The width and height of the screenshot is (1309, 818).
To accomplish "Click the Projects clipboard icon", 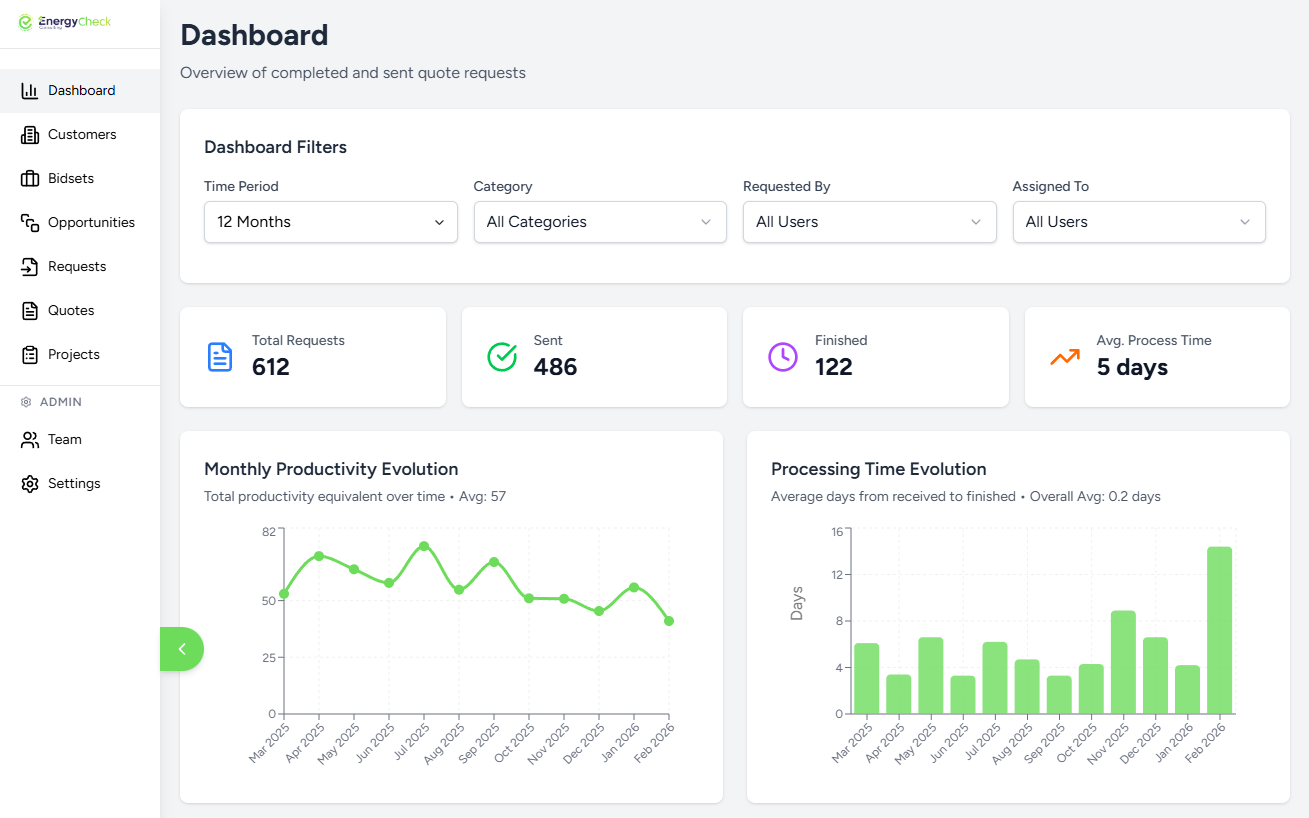I will [30, 355].
